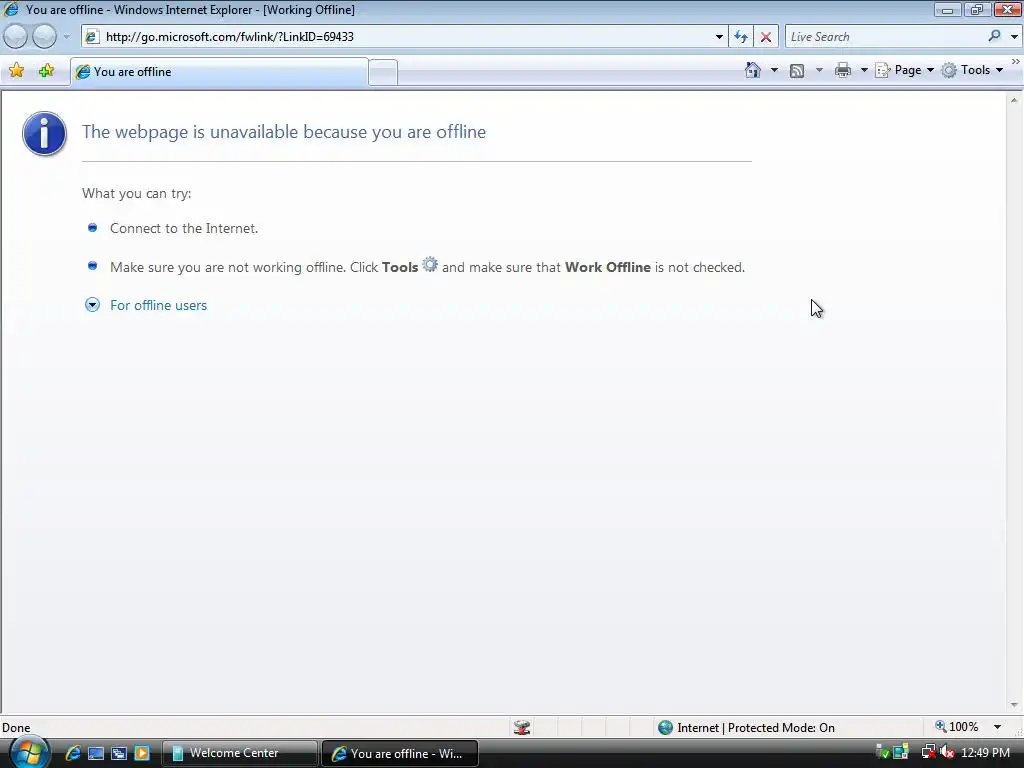Click the 'For offline users' link
1024x768 pixels.
(158, 305)
